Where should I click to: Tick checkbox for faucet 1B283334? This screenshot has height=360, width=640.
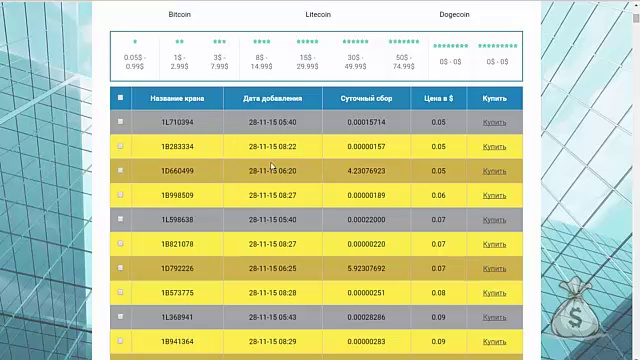120,146
